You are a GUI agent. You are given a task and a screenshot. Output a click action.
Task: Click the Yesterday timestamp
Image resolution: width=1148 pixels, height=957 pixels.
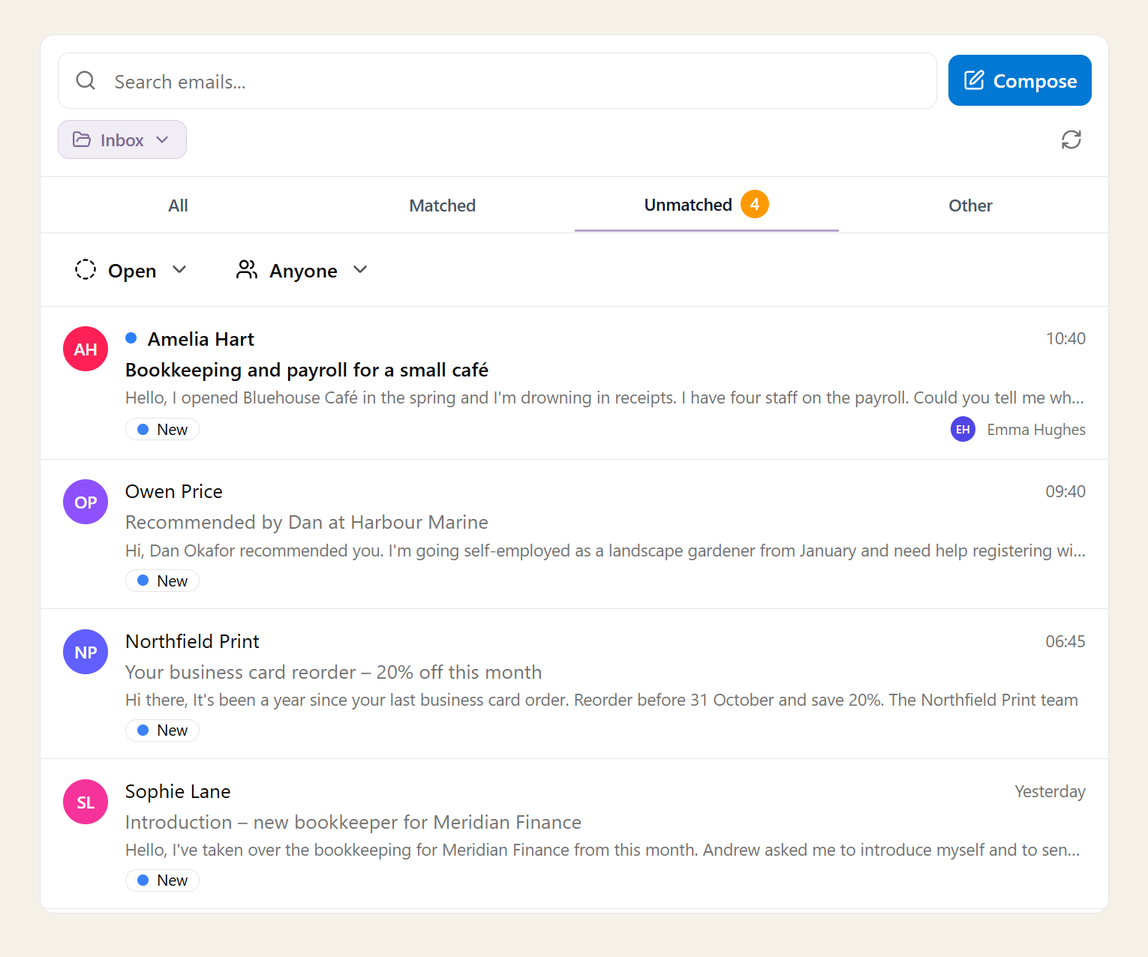click(1050, 792)
